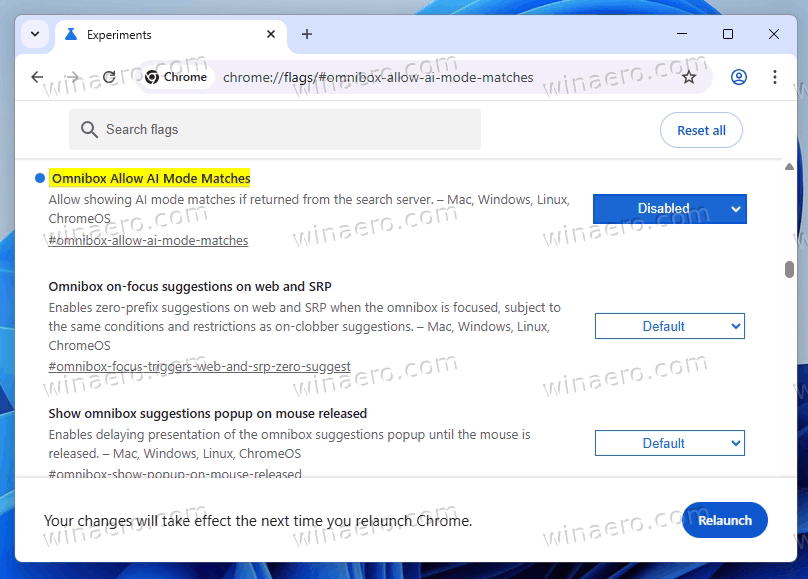Click the forward navigation arrow
Screen dimensions: 808x579
(73, 77)
